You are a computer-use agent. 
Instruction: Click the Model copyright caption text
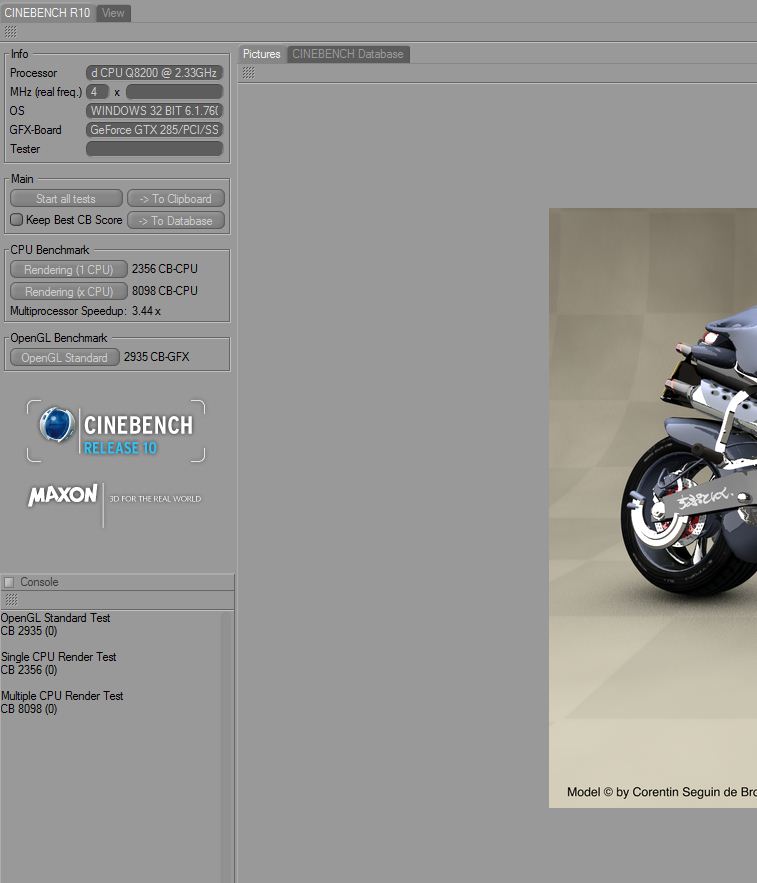(x=662, y=792)
